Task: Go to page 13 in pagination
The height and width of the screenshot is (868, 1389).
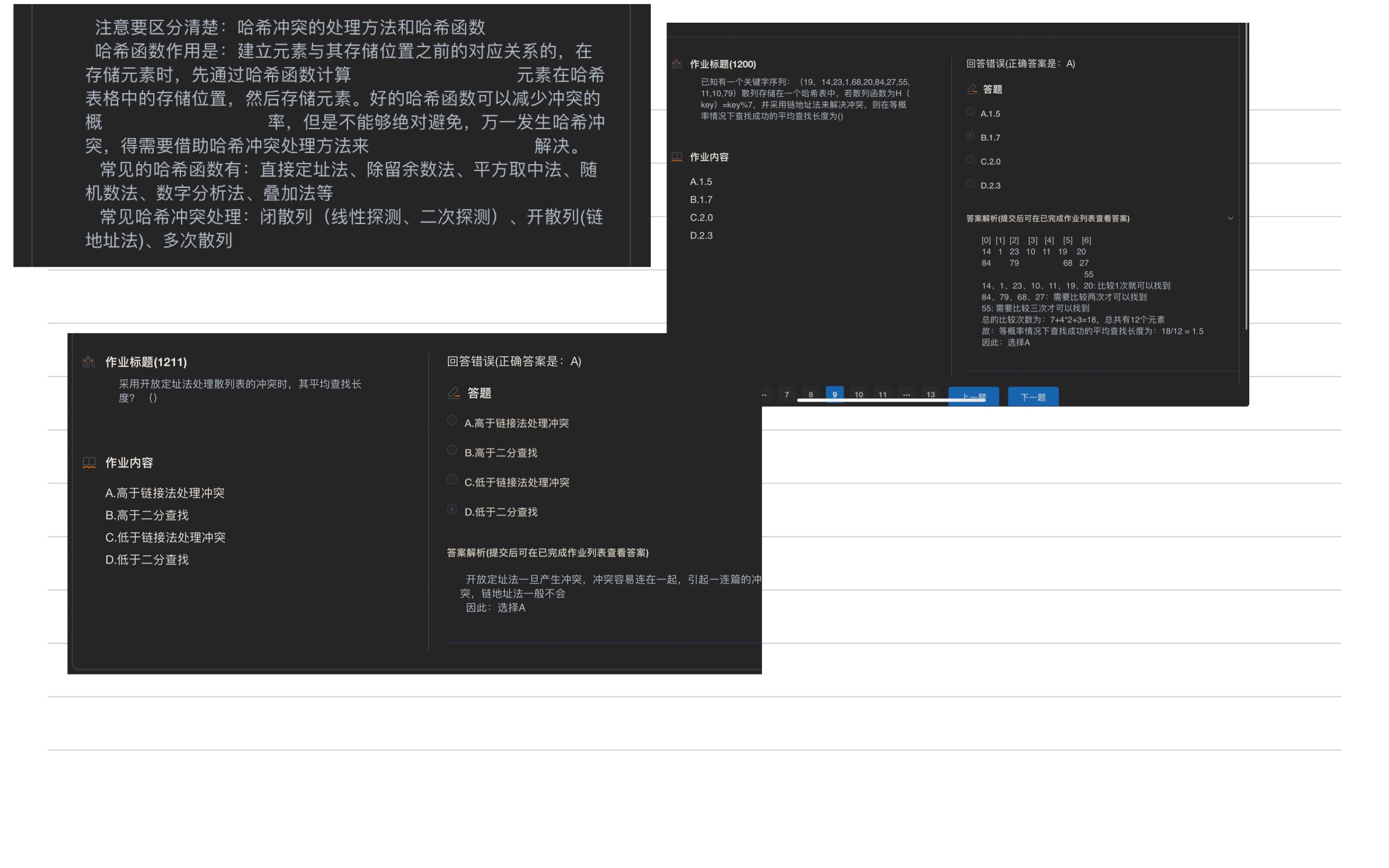Action: pyautogui.click(x=930, y=395)
